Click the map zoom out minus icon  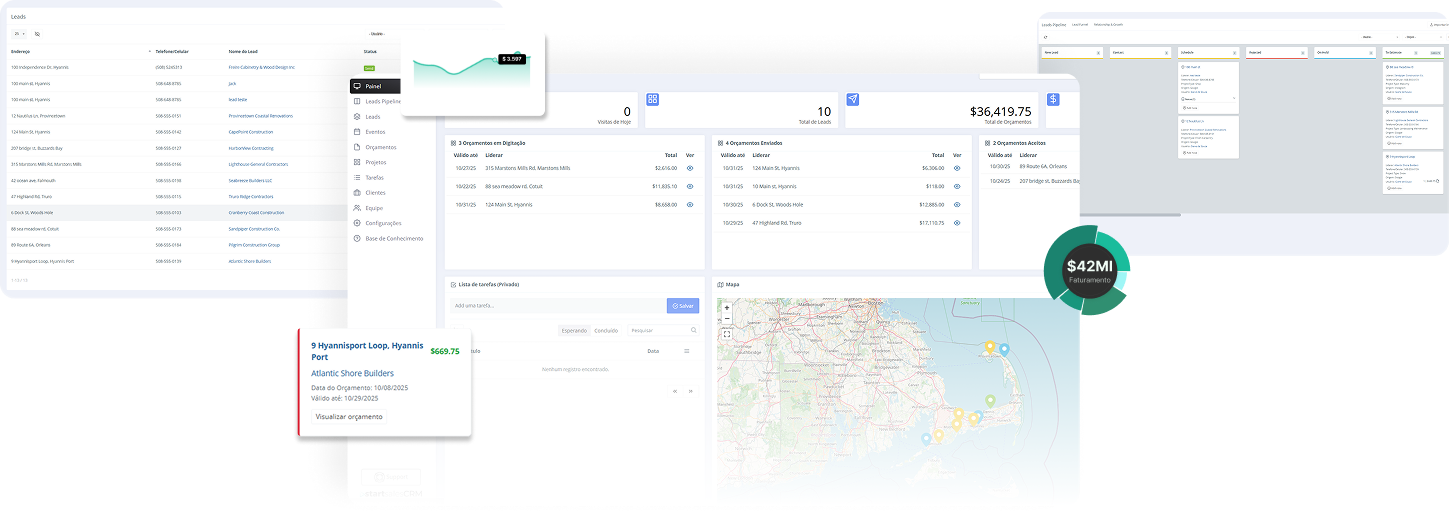coord(727,319)
